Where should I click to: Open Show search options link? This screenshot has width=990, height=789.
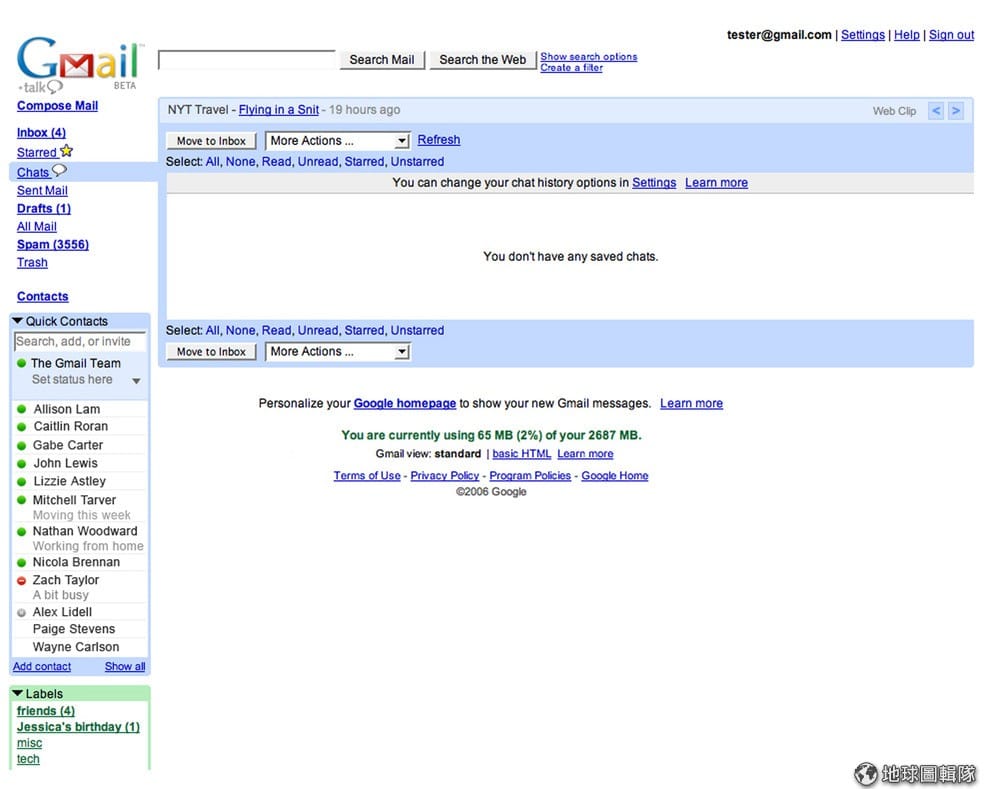(x=588, y=57)
